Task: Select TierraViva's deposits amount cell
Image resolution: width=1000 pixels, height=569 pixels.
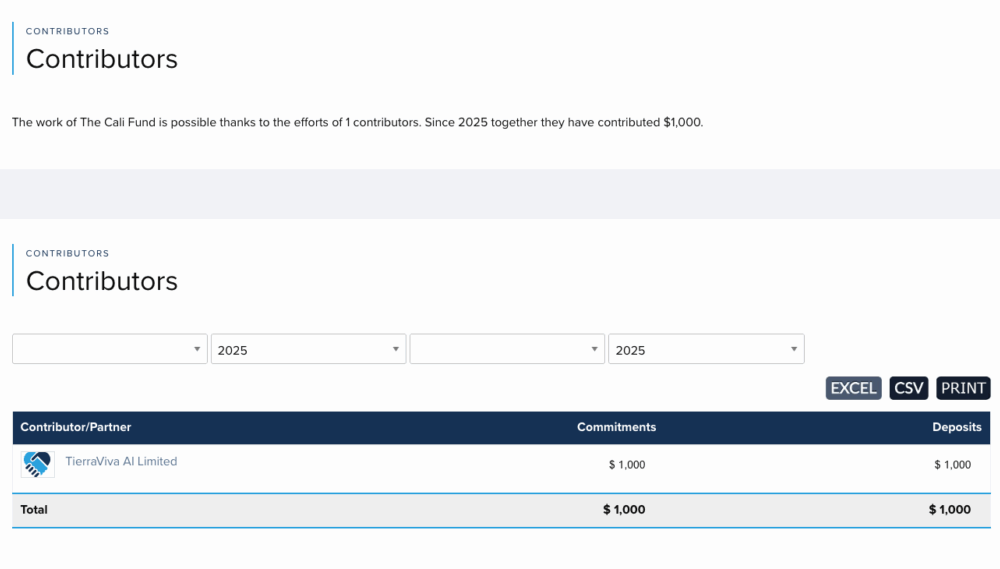Action: pyautogui.click(x=952, y=465)
